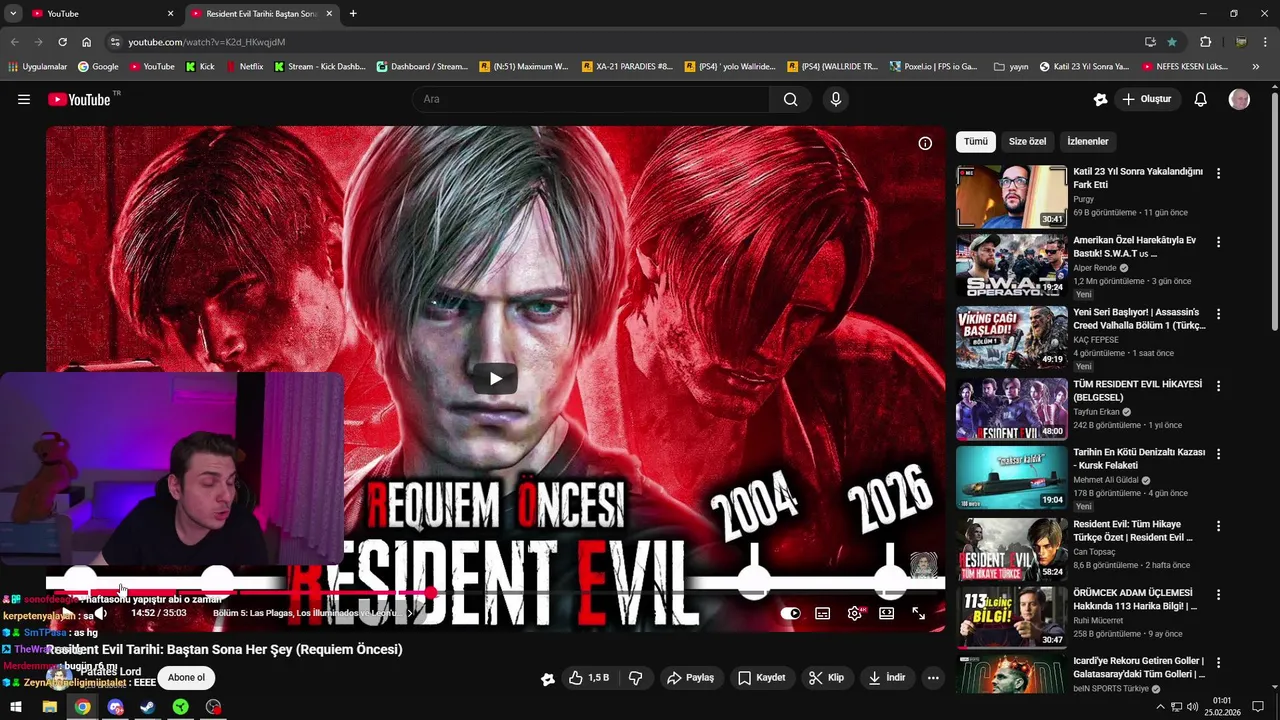Image resolution: width=1280 pixels, height=720 pixels.
Task: Open options for Katil 23 Yıl video
Action: 1218,173
